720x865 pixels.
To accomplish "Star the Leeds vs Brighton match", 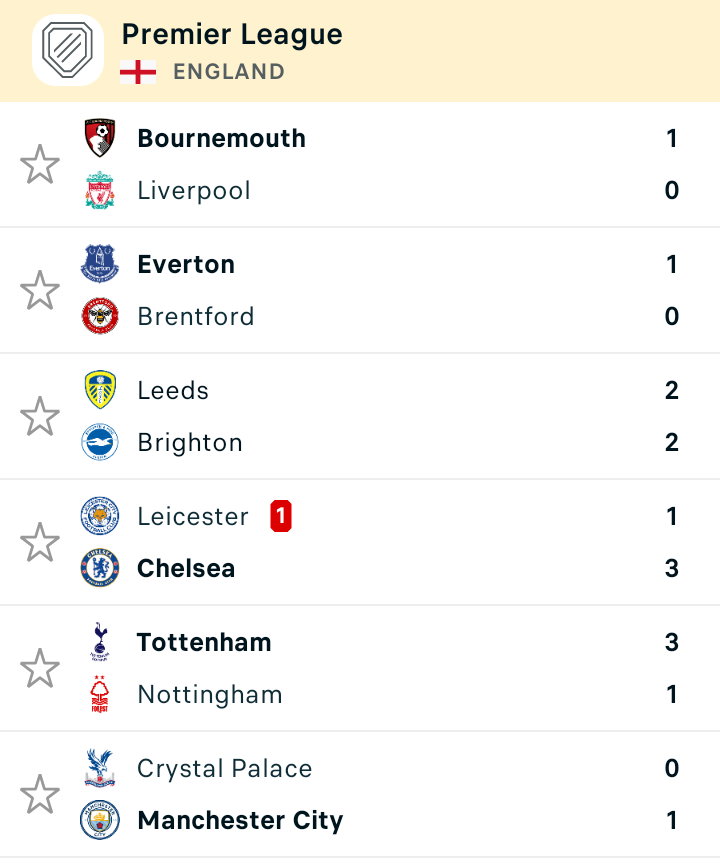I will coord(40,416).
